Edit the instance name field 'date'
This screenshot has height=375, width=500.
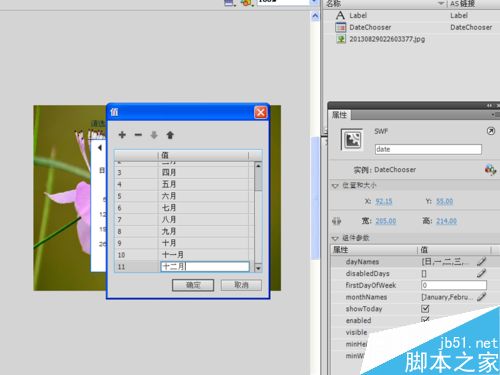(428, 149)
